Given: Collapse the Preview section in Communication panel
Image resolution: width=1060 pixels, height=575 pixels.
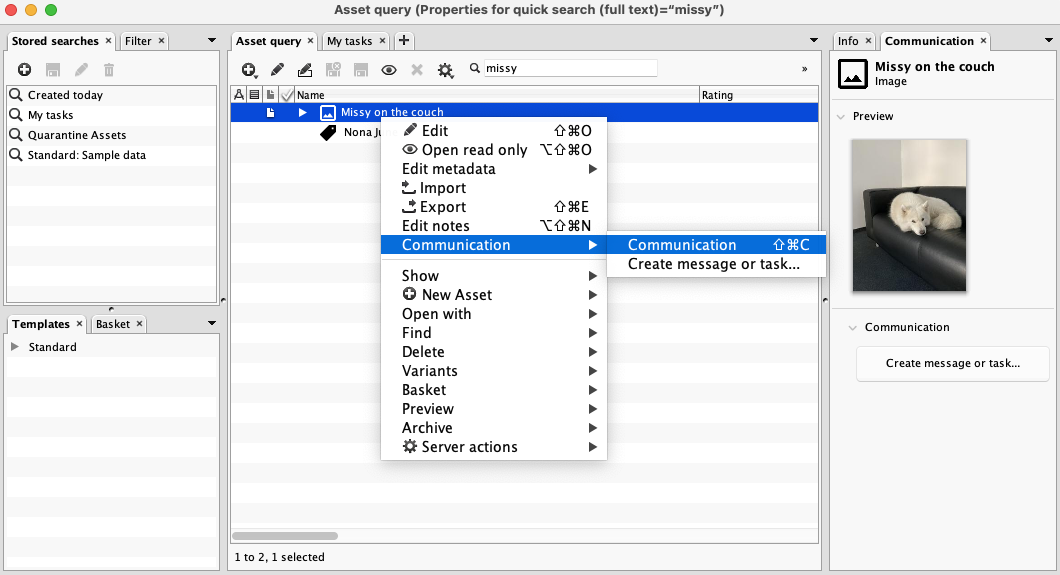Looking at the screenshot, I should (841, 117).
